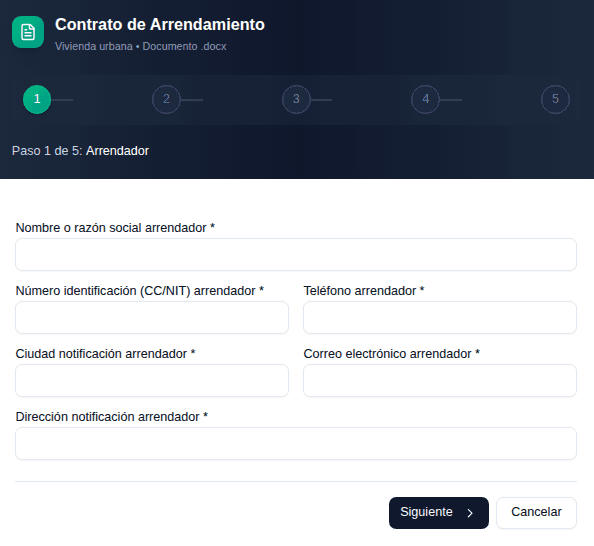Click the green document icon in header
This screenshot has height=546, width=594.
coord(28,32)
